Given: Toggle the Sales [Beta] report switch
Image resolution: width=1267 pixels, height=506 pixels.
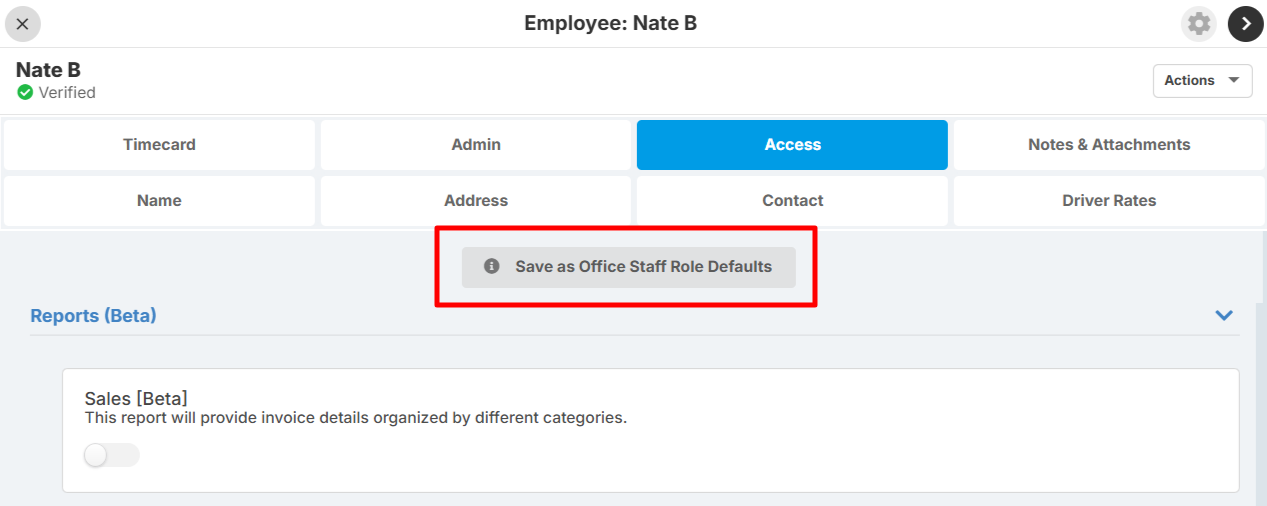Looking at the screenshot, I should pyautogui.click(x=111, y=456).
